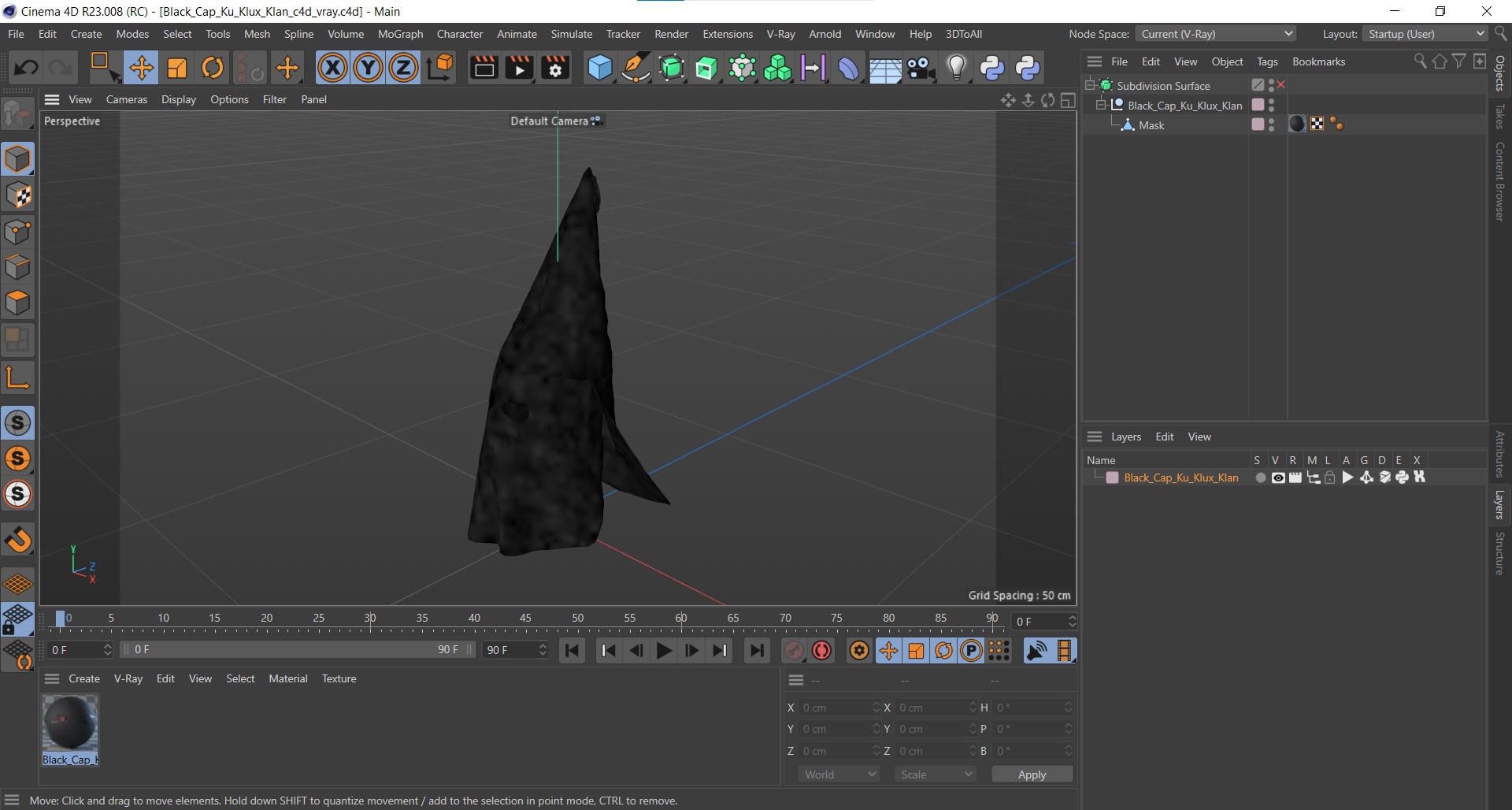The width and height of the screenshot is (1512, 810).
Task: Click Apply coordinates button
Action: (1032, 775)
